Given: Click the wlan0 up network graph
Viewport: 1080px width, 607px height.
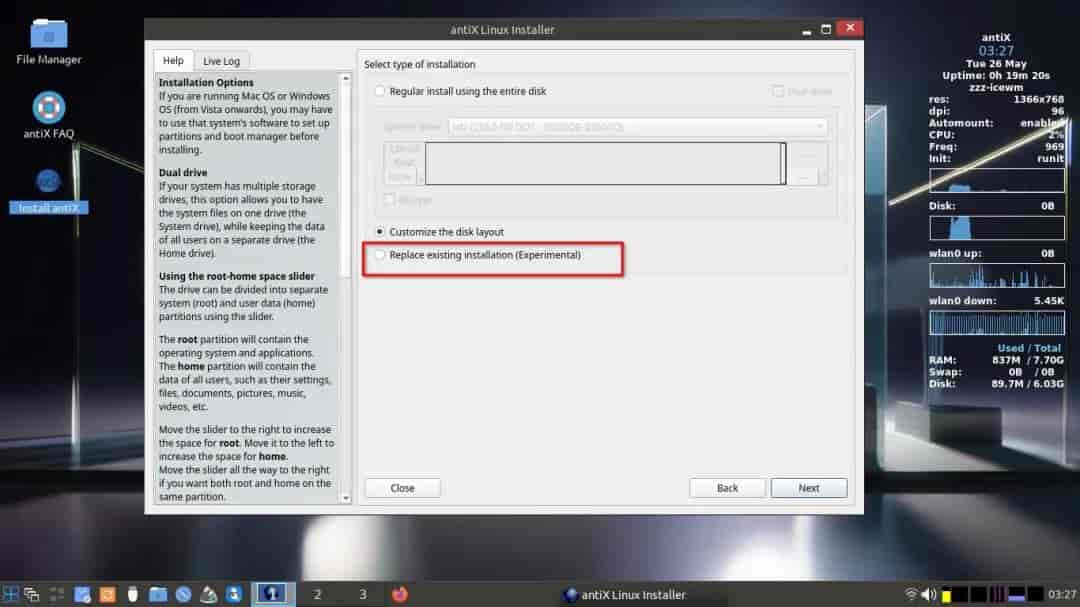Looking at the screenshot, I should pos(996,275).
